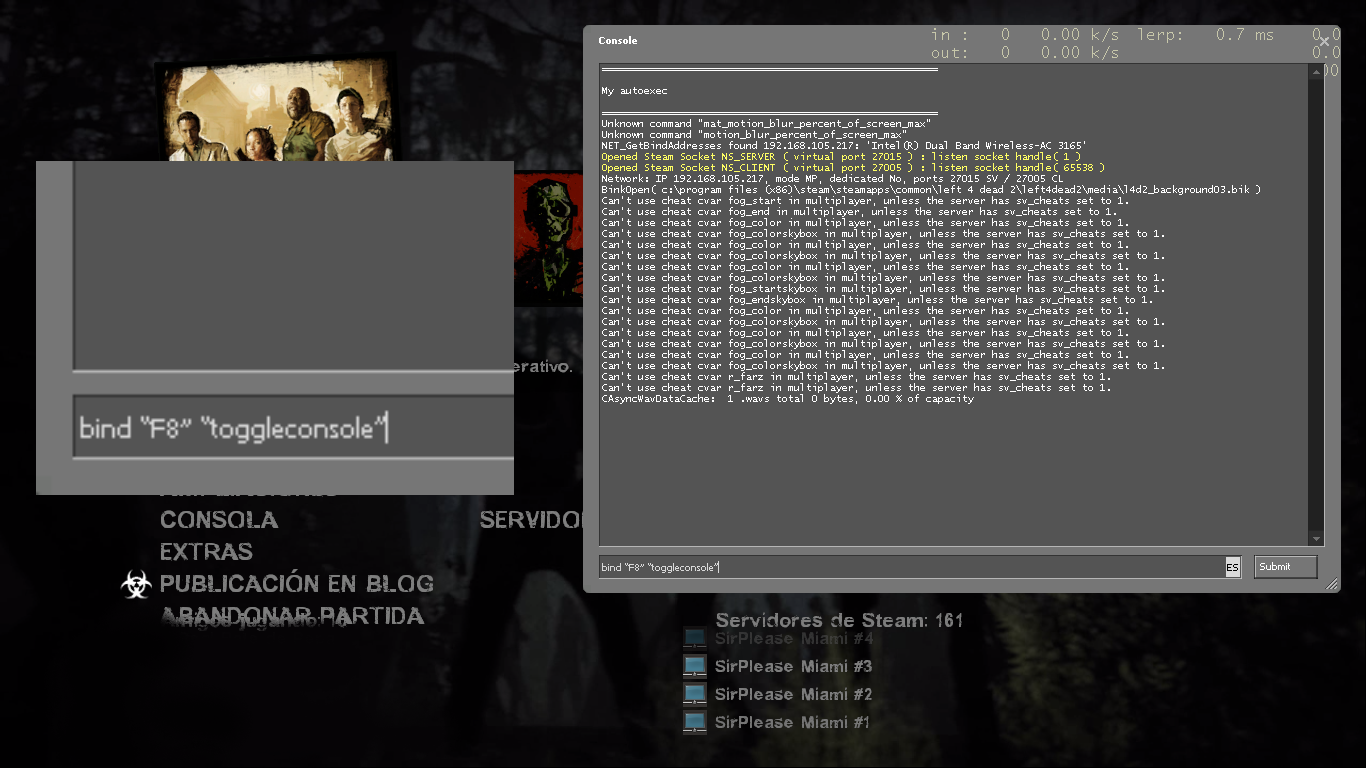The width and height of the screenshot is (1366, 768).
Task: Focus the console command input field
Action: (x=912, y=567)
